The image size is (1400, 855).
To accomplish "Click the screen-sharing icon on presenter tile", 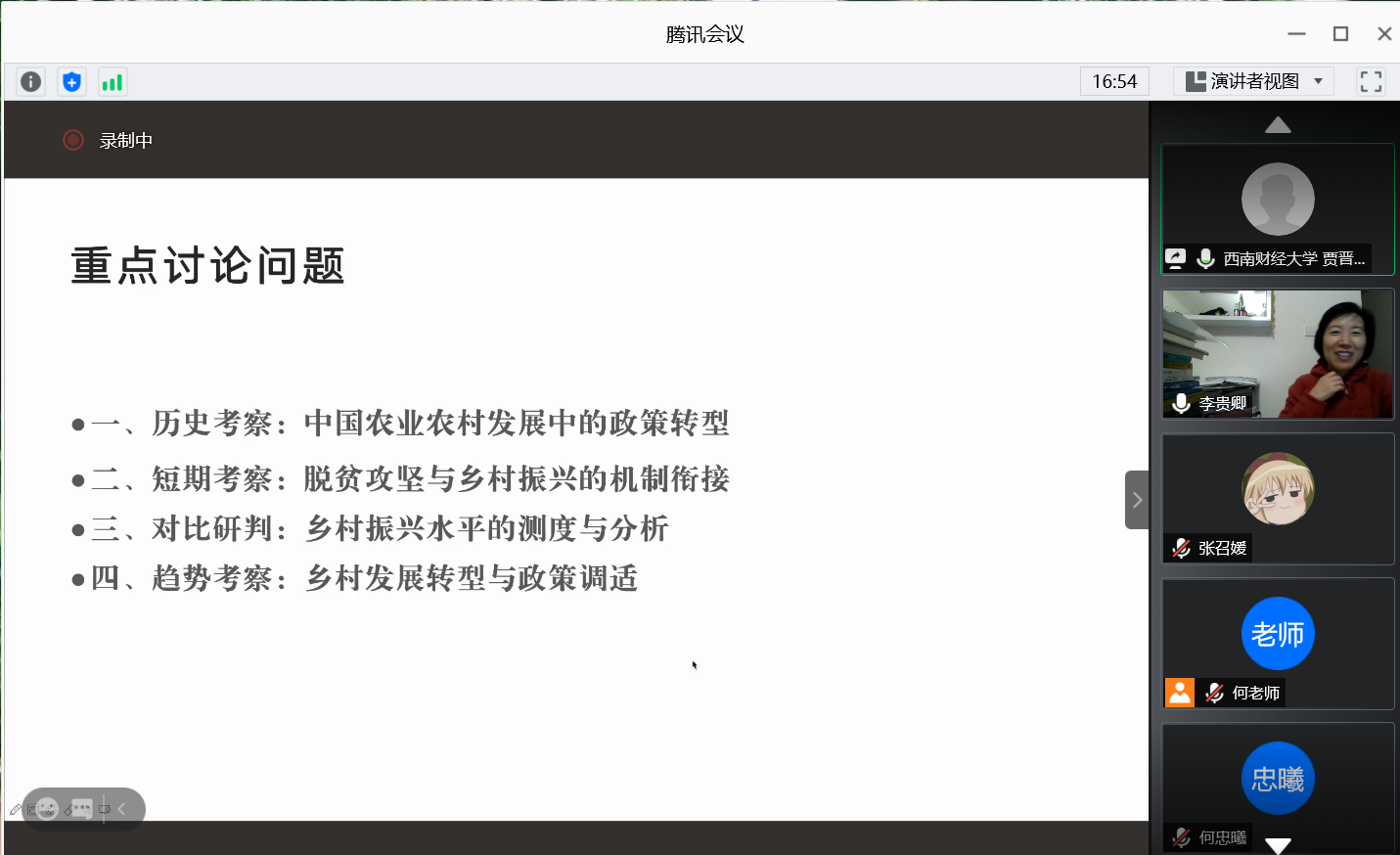I will coord(1176,258).
